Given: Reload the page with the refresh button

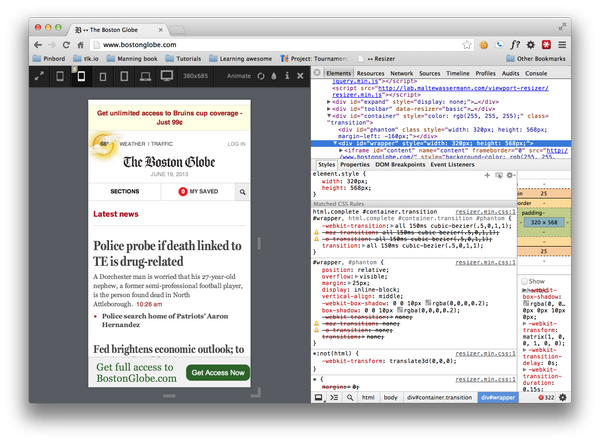Looking at the screenshot, I should (66, 45).
